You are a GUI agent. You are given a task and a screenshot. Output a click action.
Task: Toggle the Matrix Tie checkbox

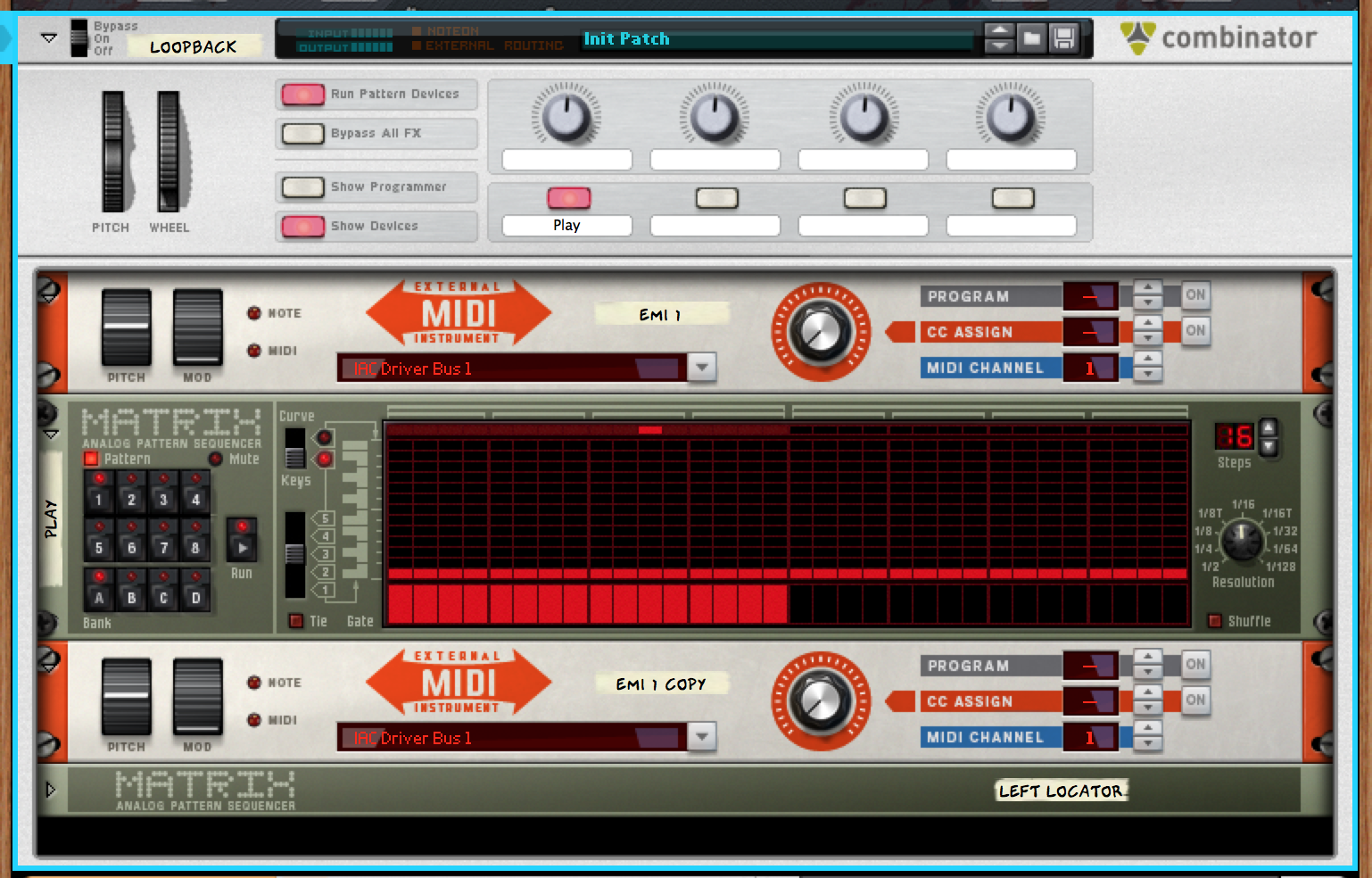point(296,621)
